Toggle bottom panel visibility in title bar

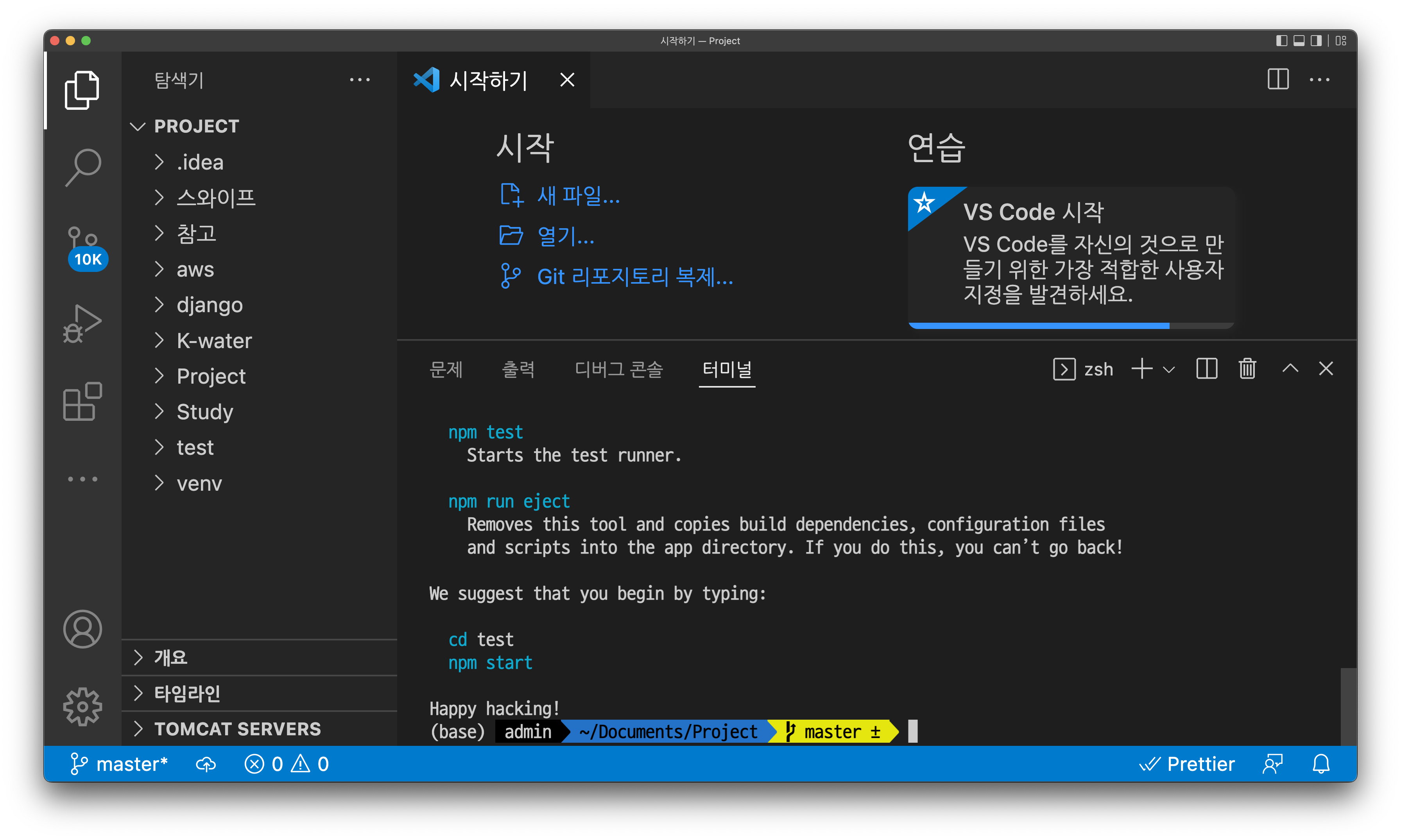tap(1299, 41)
